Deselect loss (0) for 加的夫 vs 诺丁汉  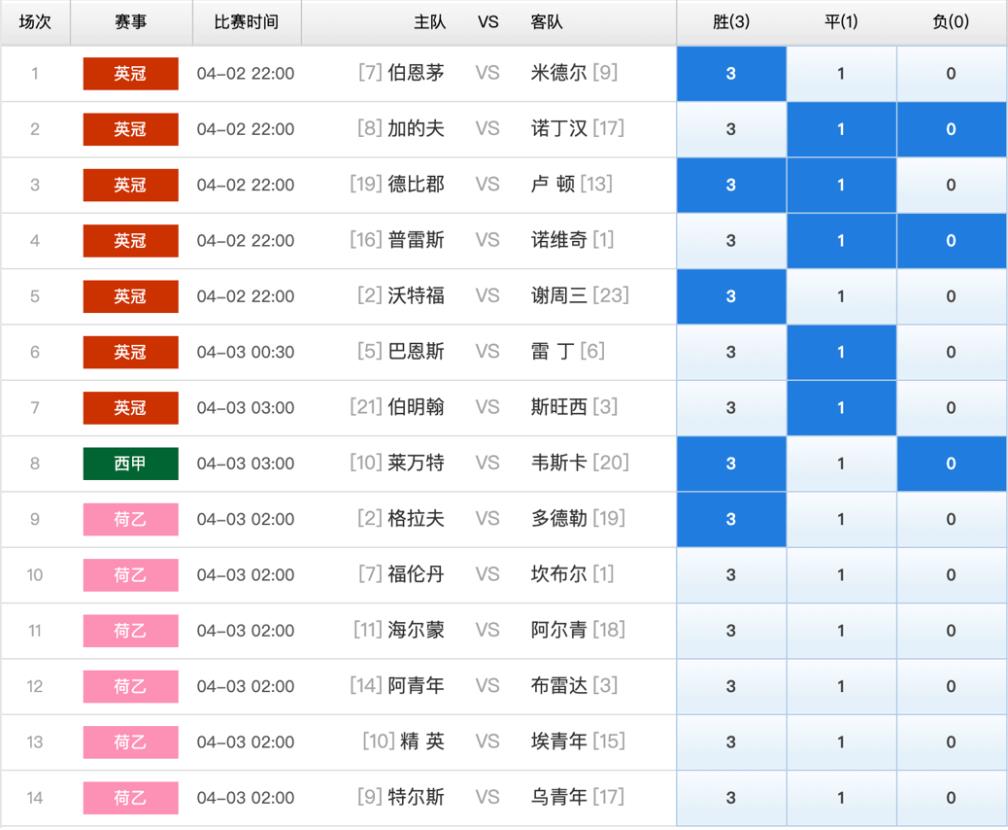[x=951, y=129]
